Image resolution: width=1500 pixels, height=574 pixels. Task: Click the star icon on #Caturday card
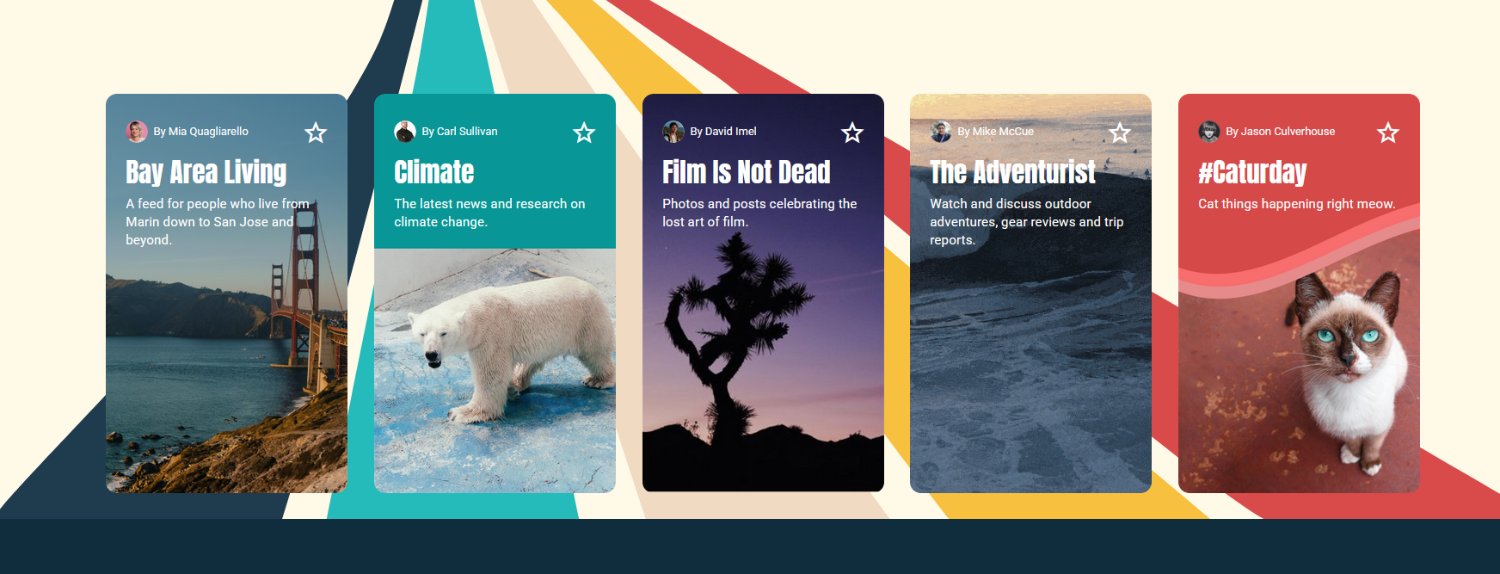click(x=1388, y=133)
